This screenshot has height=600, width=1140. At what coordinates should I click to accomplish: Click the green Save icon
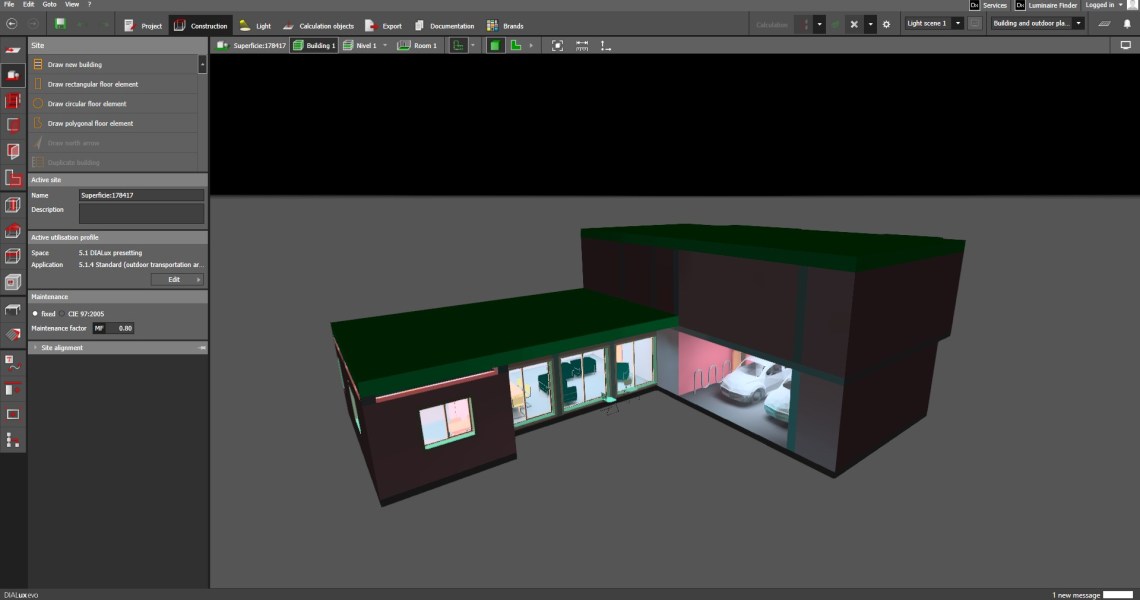pyautogui.click(x=60, y=24)
